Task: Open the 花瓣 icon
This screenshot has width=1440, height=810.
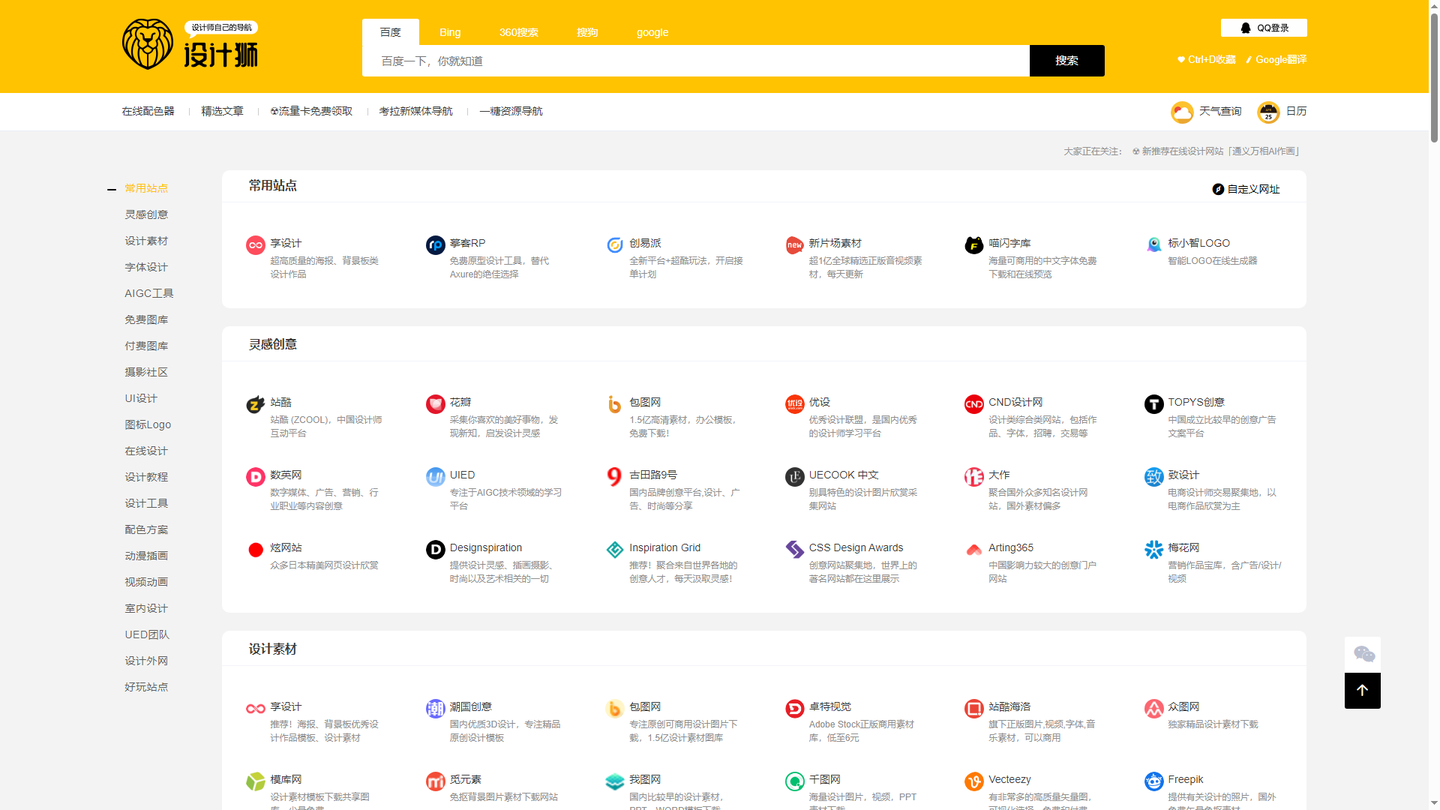Action: coord(435,404)
